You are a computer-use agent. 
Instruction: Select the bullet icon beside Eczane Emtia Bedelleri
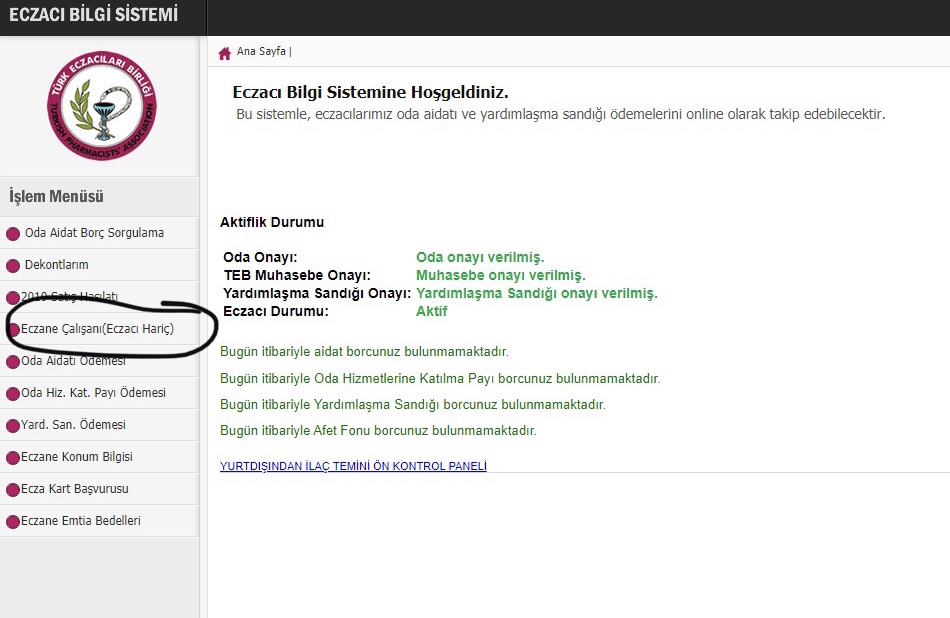point(13,522)
